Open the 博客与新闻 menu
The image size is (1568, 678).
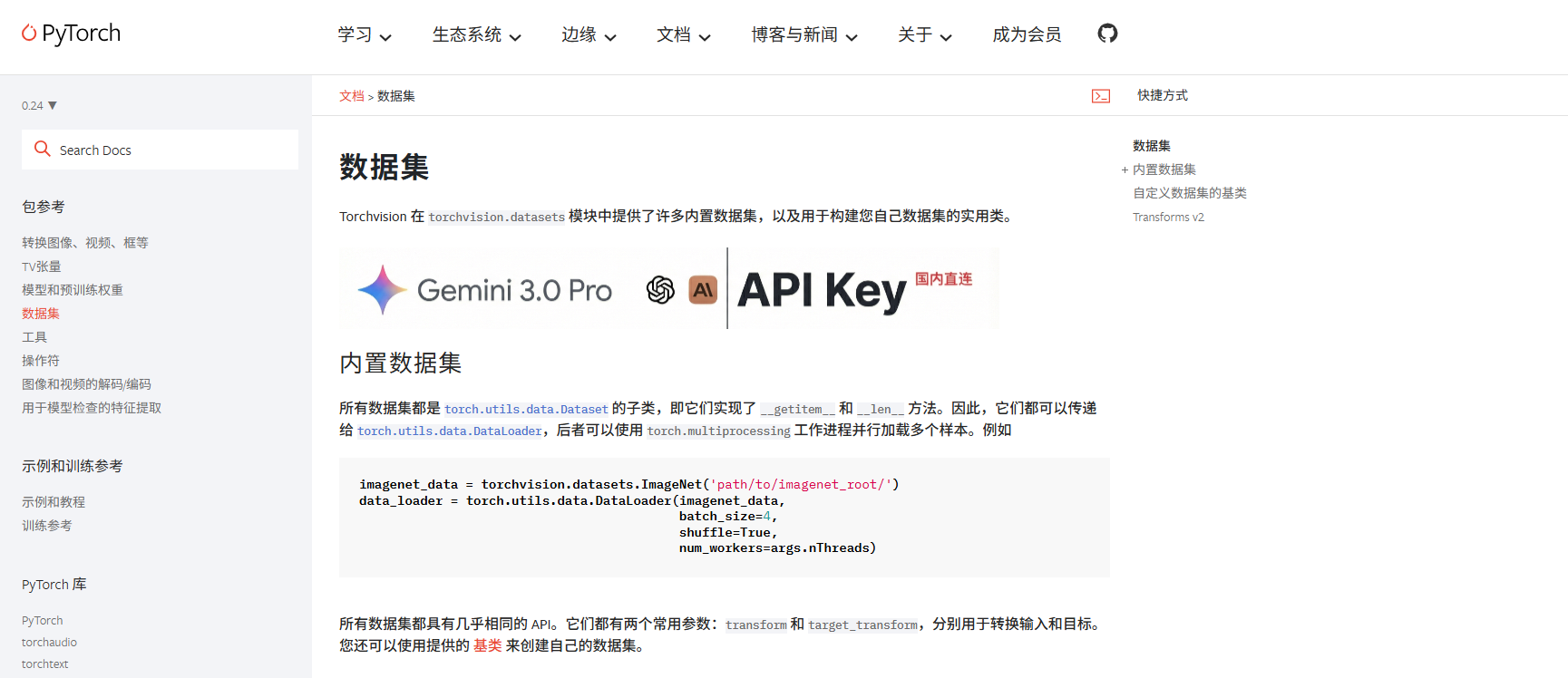coord(803,35)
